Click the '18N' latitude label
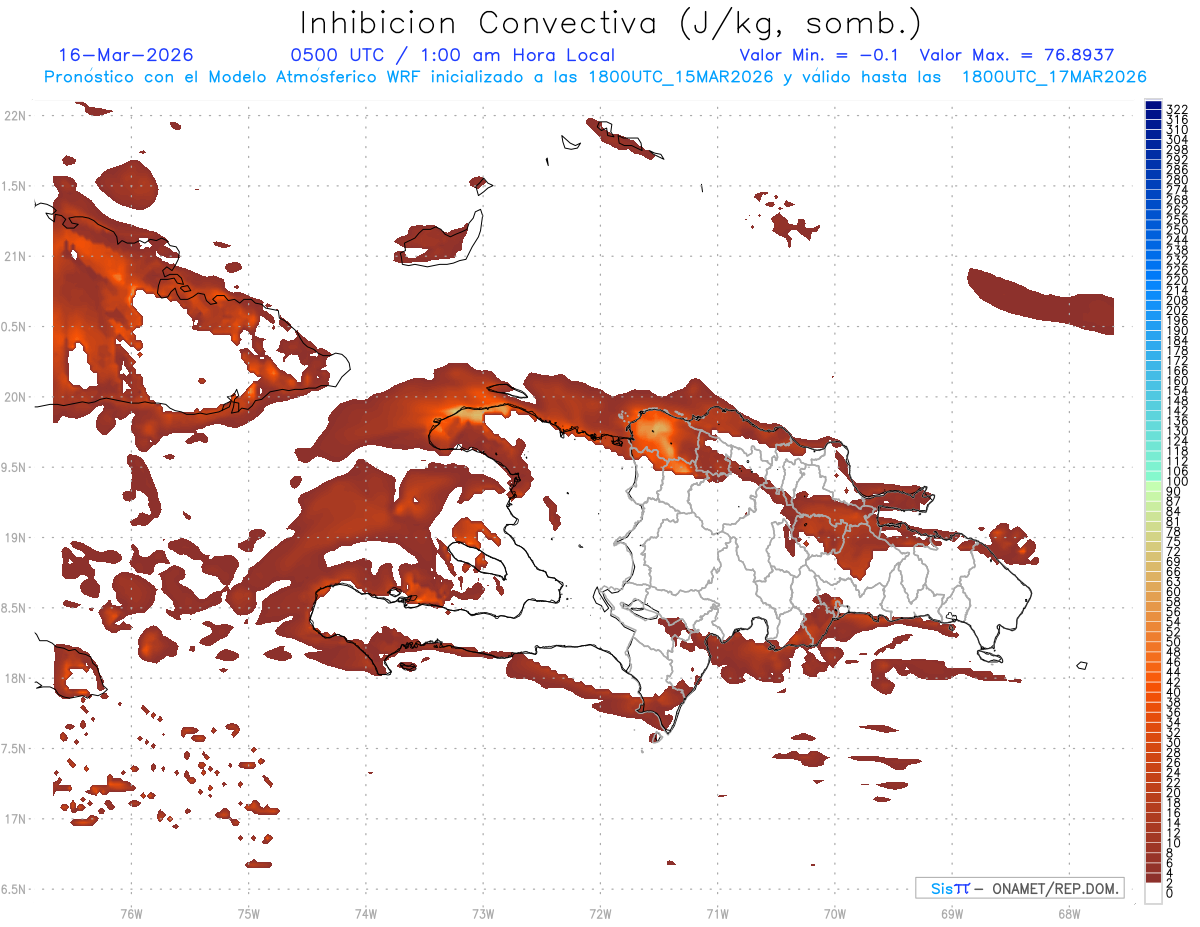The width and height of the screenshot is (1200, 927). 15,678
